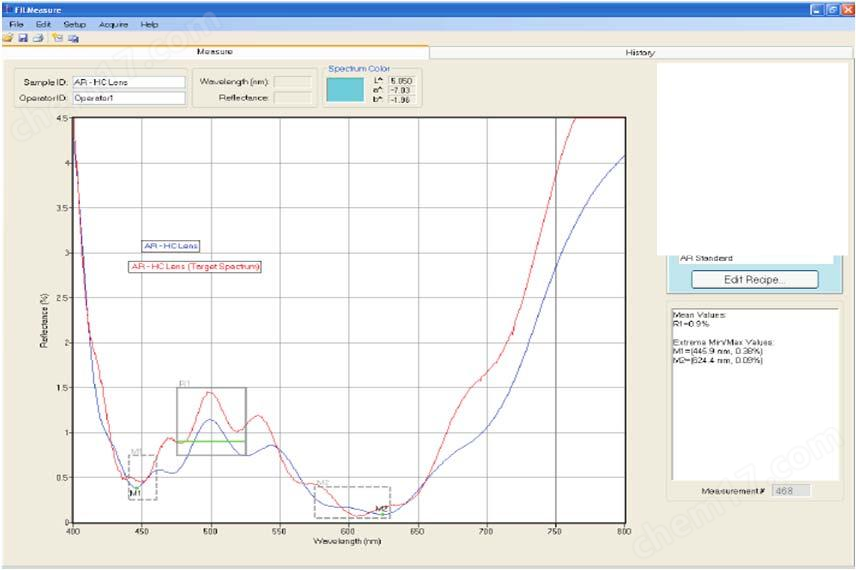The width and height of the screenshot is (856, 570).
Task: Open the Setup menu
Action: click(74, 24)
